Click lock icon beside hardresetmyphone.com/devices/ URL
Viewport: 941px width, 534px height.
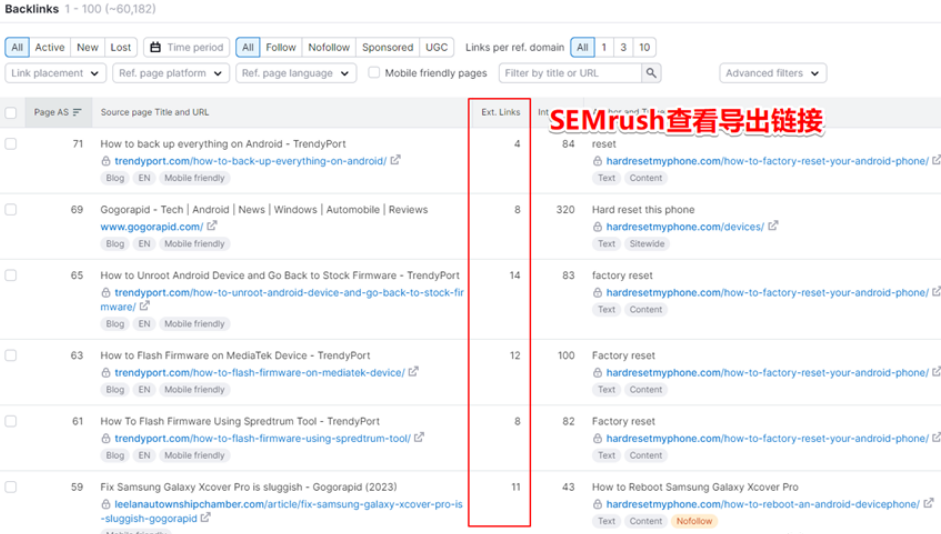[x=597, y=227]
